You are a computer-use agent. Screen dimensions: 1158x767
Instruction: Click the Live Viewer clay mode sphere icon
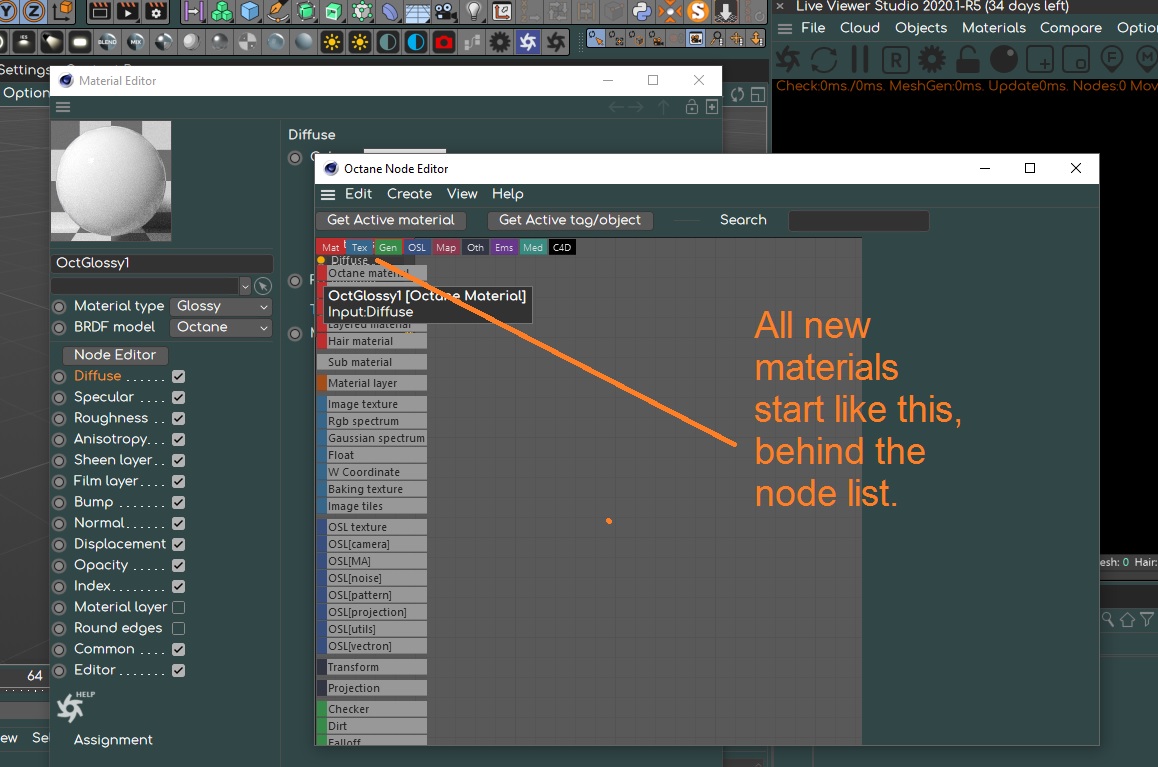tap(1004, 59)
